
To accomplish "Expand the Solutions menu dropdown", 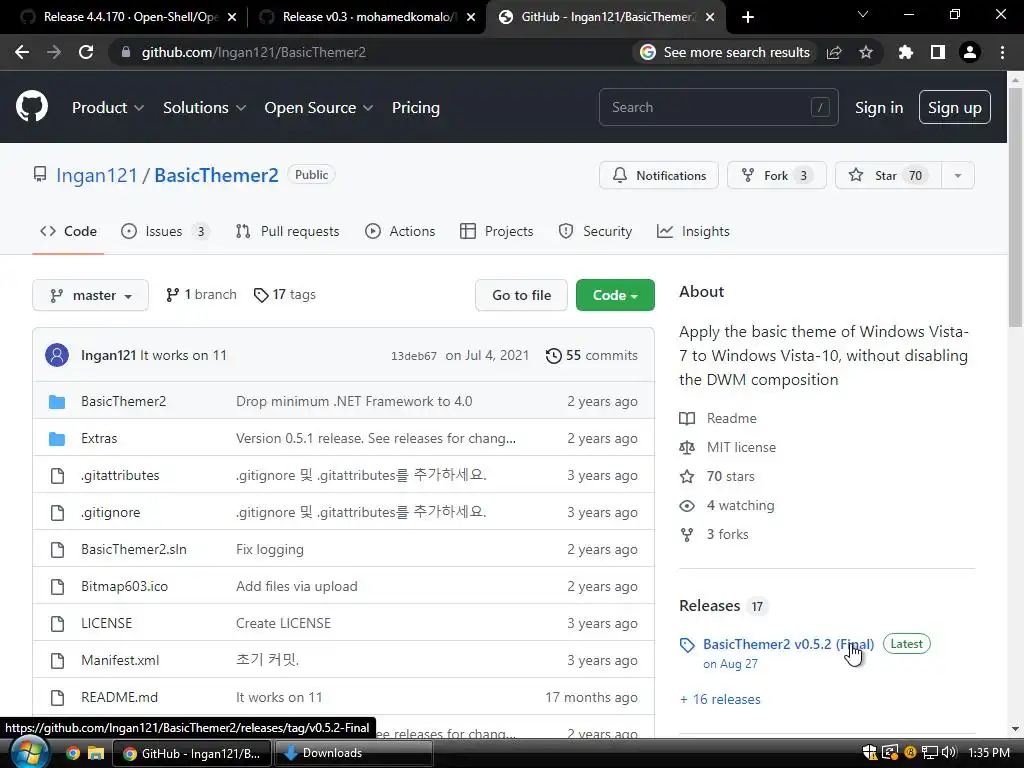I will 204,108.
